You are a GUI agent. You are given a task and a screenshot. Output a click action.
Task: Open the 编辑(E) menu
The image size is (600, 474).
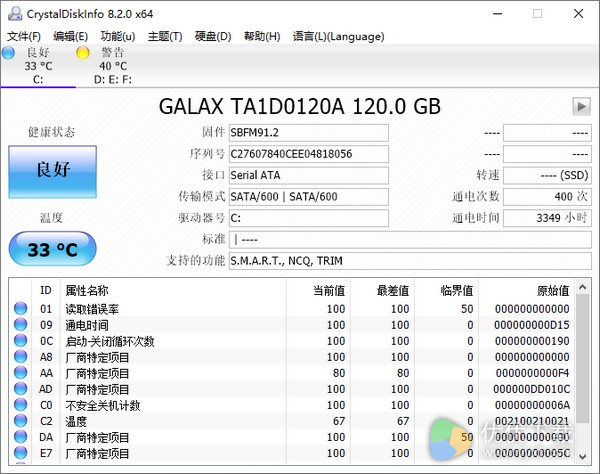click(70, 36)
